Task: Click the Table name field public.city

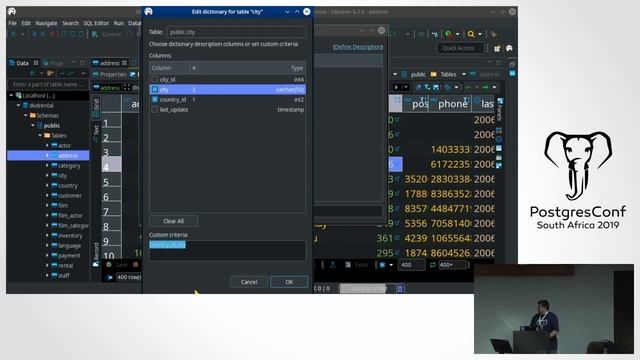Action: tap(236, 32)
